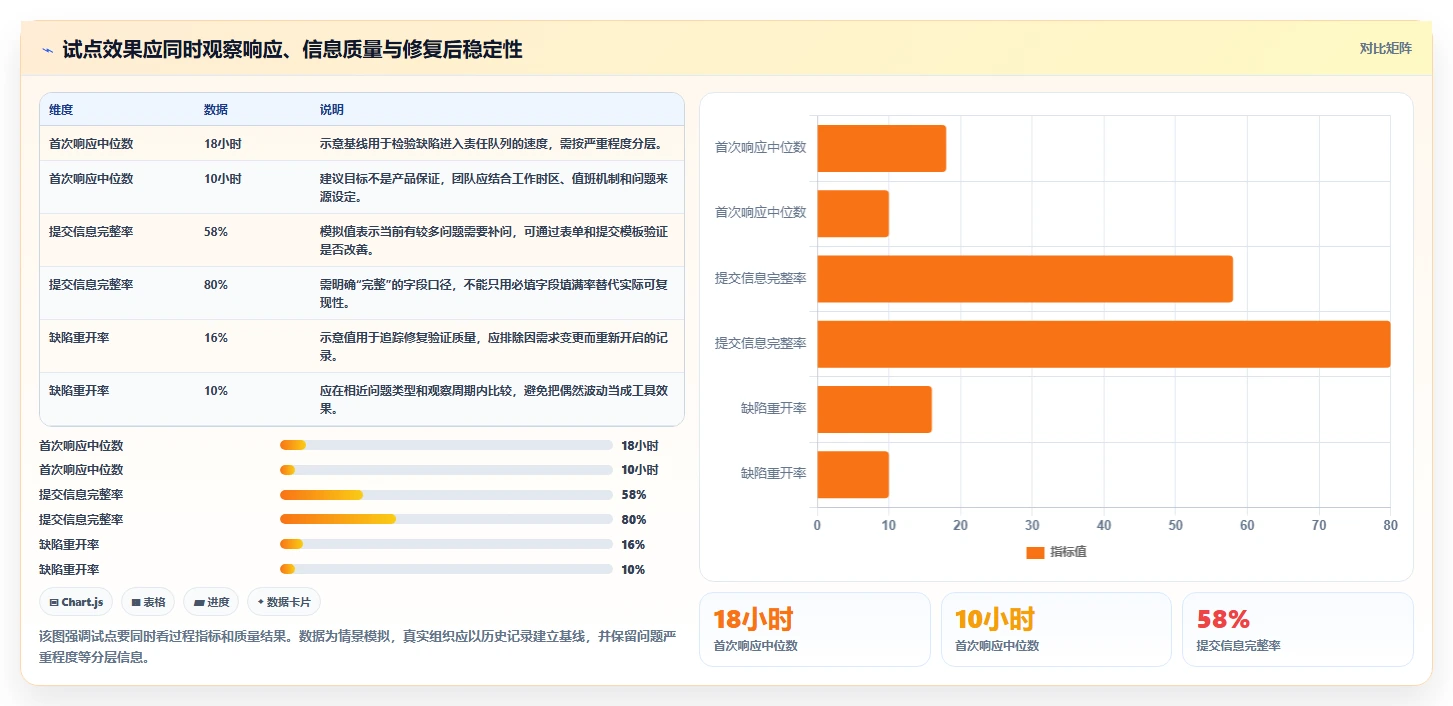The height and width of the screenshot is (706, 1453).
Task: Click the orange legend swatch for 指标值
Action: coord(1035,553)
